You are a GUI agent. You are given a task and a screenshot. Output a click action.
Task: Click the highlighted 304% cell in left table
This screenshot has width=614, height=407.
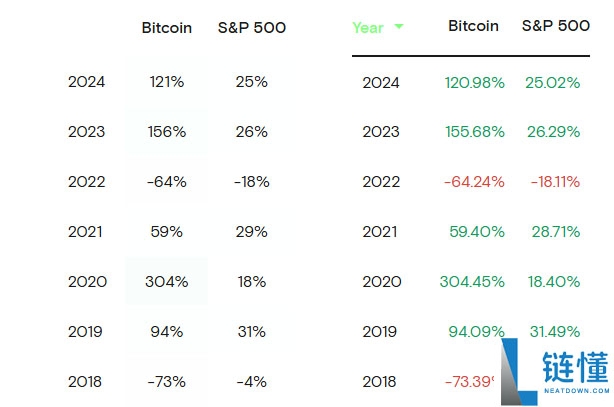(166, 282)
